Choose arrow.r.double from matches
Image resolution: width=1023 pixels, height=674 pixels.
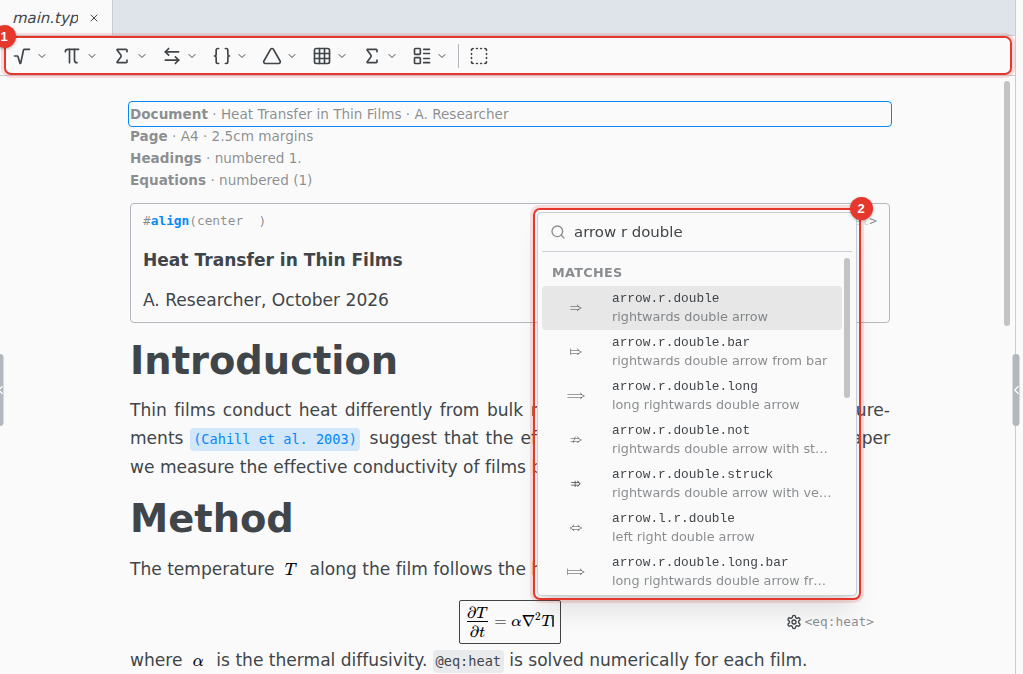[692, 307]
